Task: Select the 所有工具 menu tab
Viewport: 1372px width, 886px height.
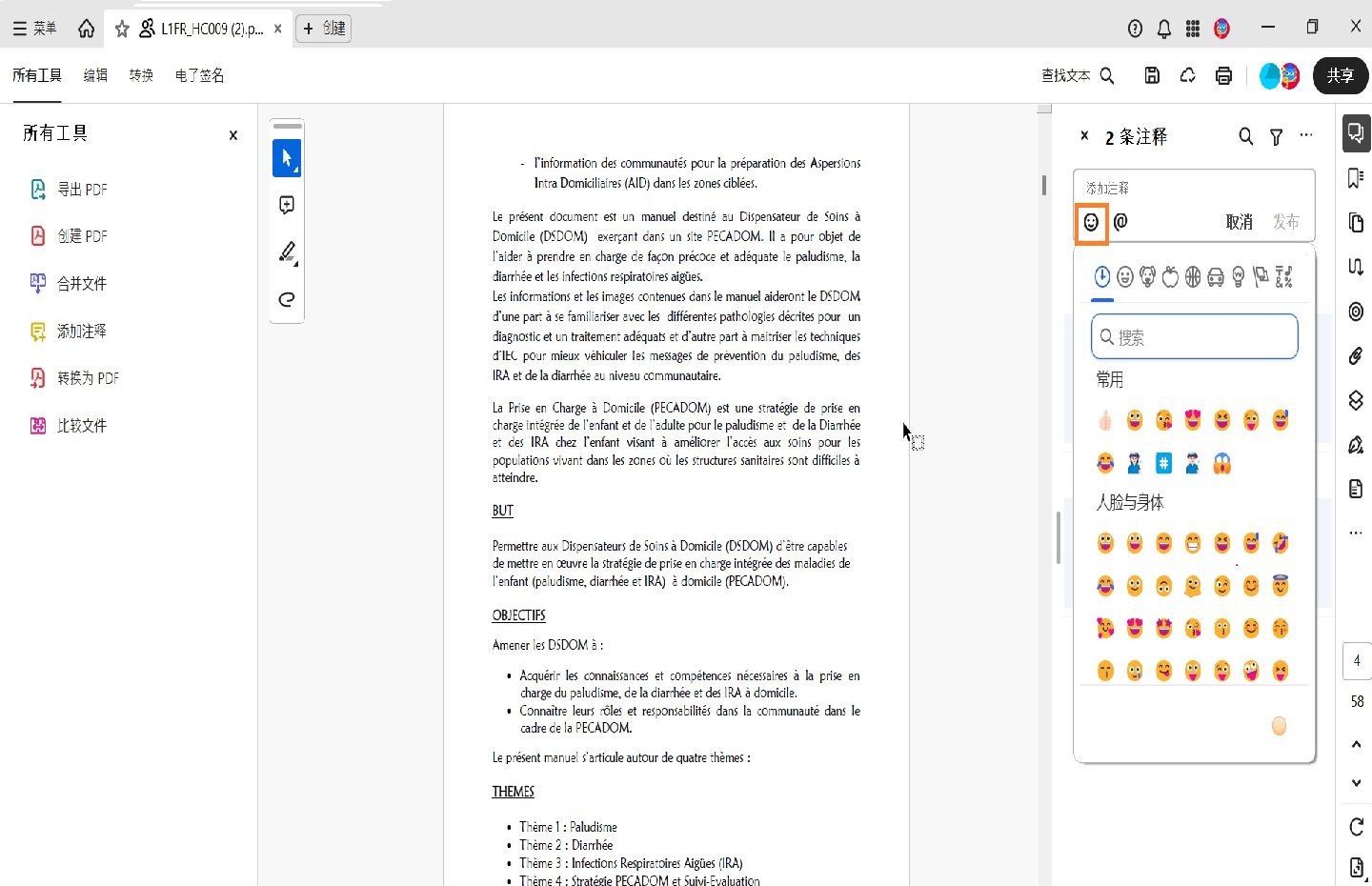Action: tap(37, 75)
